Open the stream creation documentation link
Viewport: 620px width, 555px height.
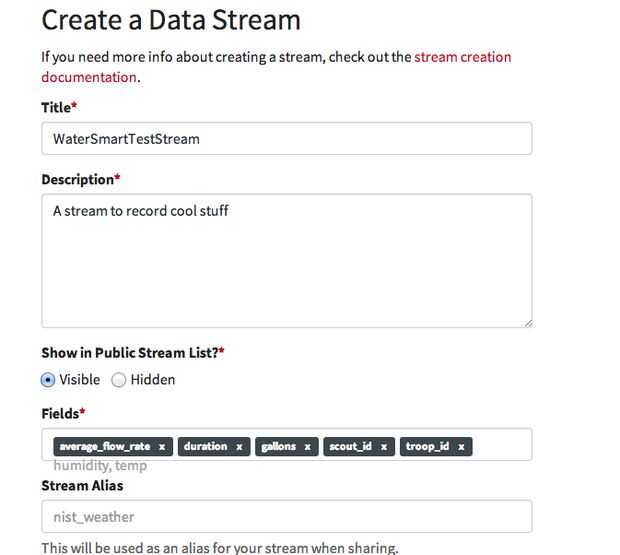coord(463,57)
